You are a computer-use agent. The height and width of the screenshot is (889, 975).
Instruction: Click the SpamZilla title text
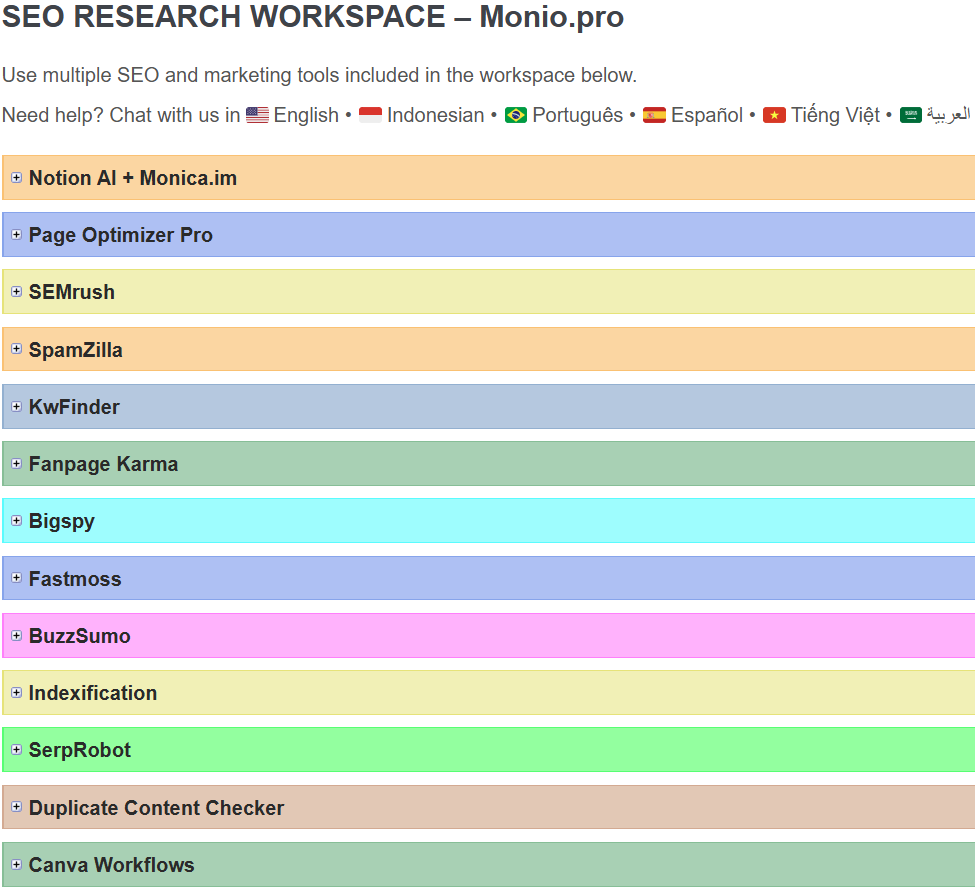pyautogui.click(x=75, y=349)
